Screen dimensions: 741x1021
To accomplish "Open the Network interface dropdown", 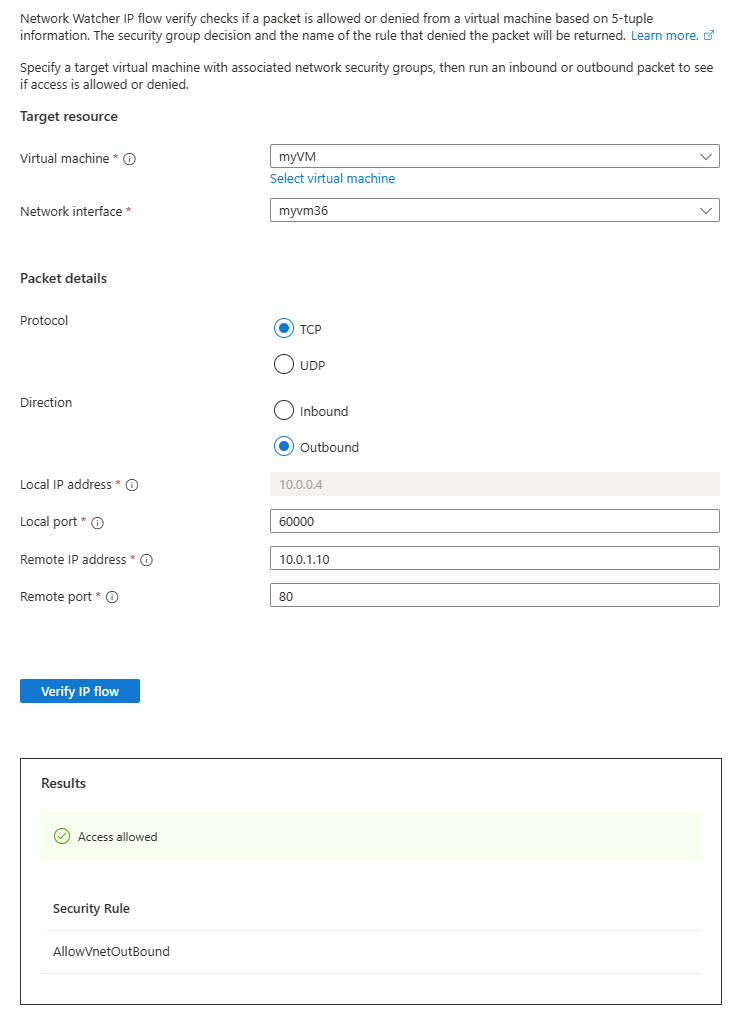I will coord(494,211).
